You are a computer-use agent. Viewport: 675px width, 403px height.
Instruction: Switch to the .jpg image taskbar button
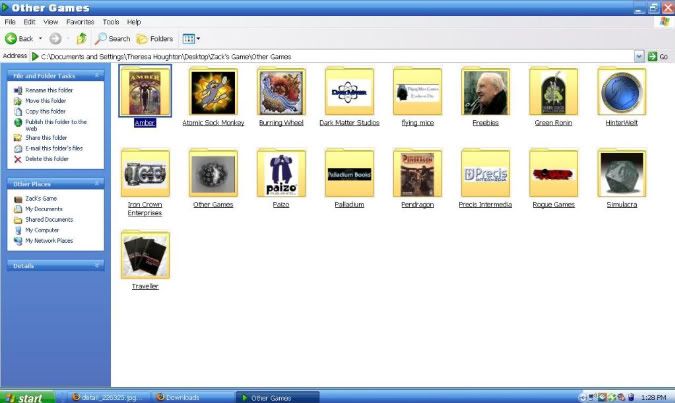coord(108,397)
